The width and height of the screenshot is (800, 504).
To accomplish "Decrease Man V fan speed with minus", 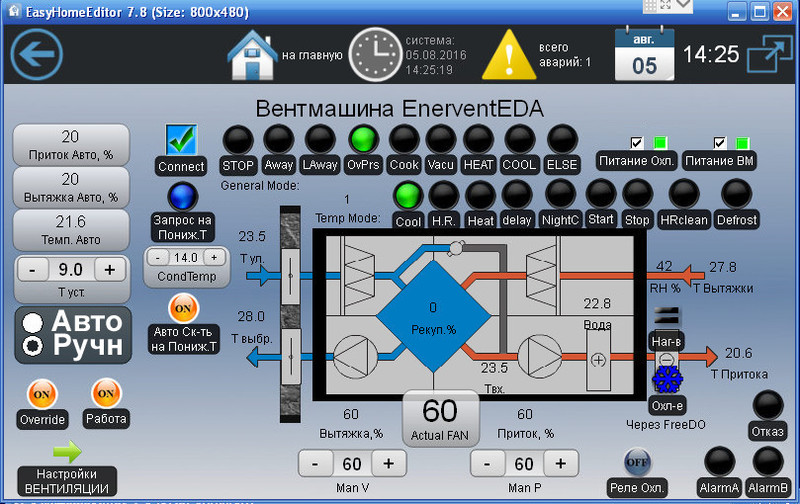I will coord(315,464).
